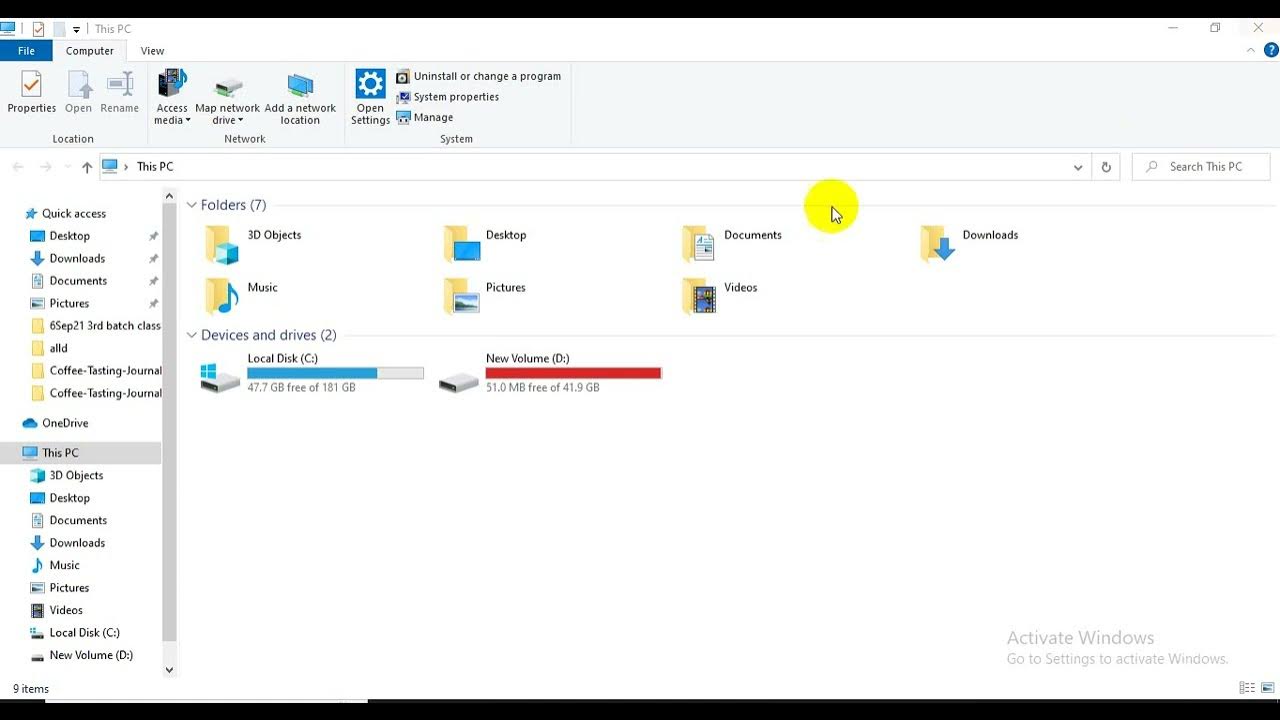Open the alld folder in sidebar
The width and height of the screenshot is (1280, 720).
[x=50, y=348]
